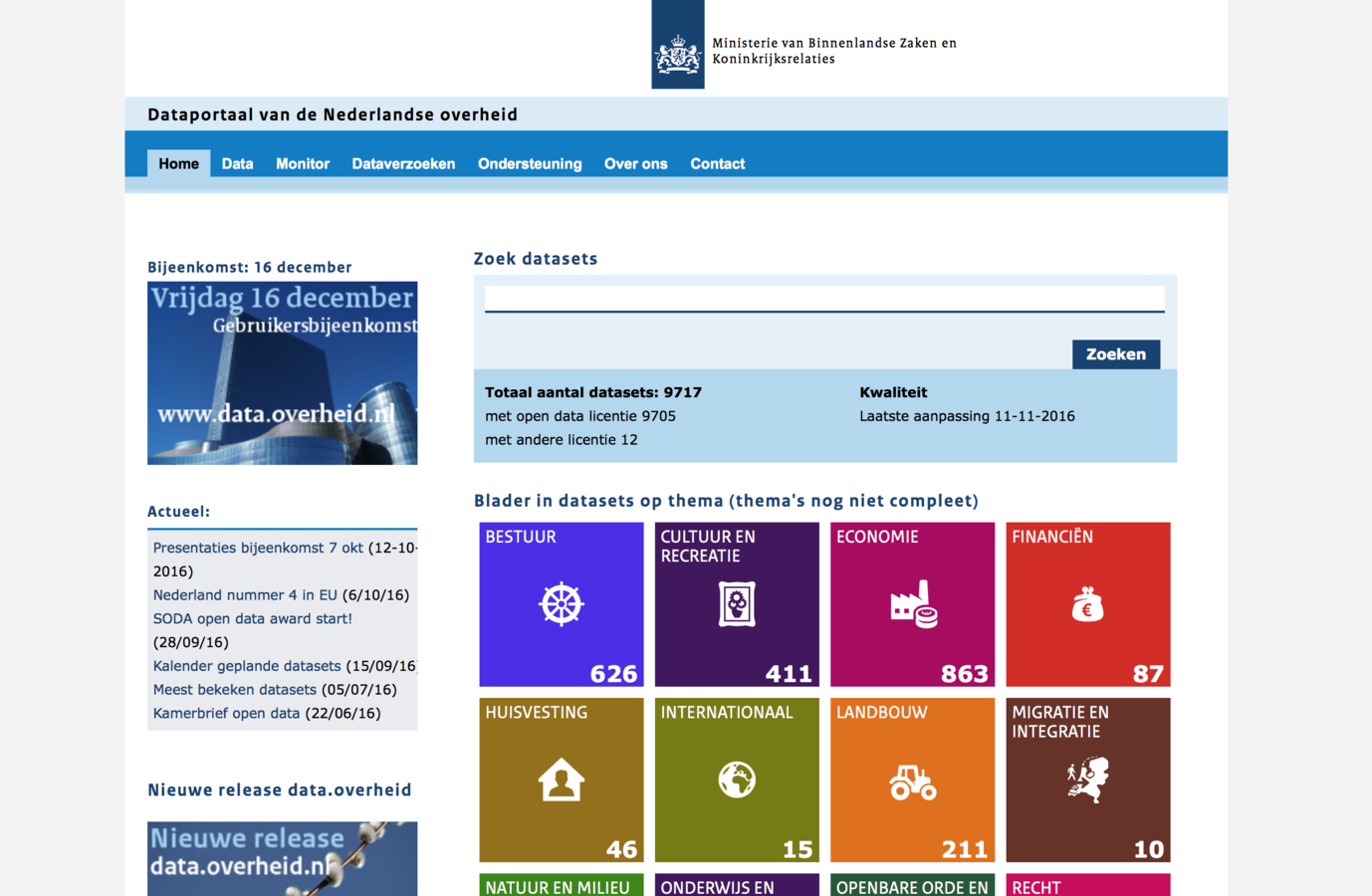Click the Vrijdag 16 december banner image
Viewport: 1372px width, 896px height.
283,373
